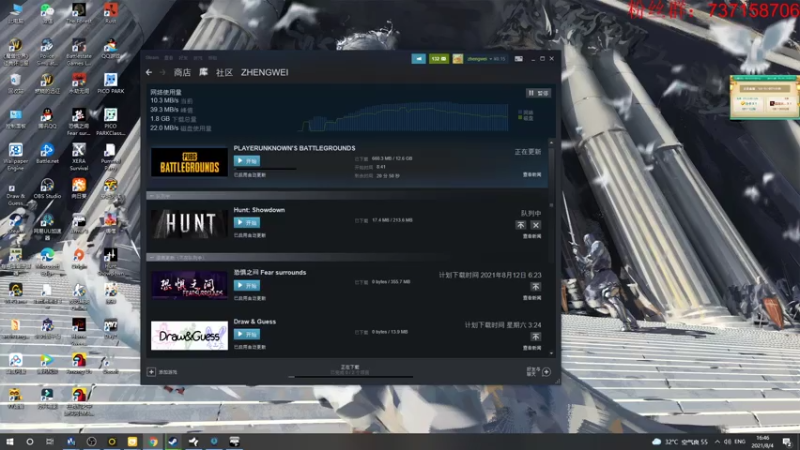Click the bottom 正在下载 download status bar
Viewport: 800px width, 450px height.
(x=350, y=371)
